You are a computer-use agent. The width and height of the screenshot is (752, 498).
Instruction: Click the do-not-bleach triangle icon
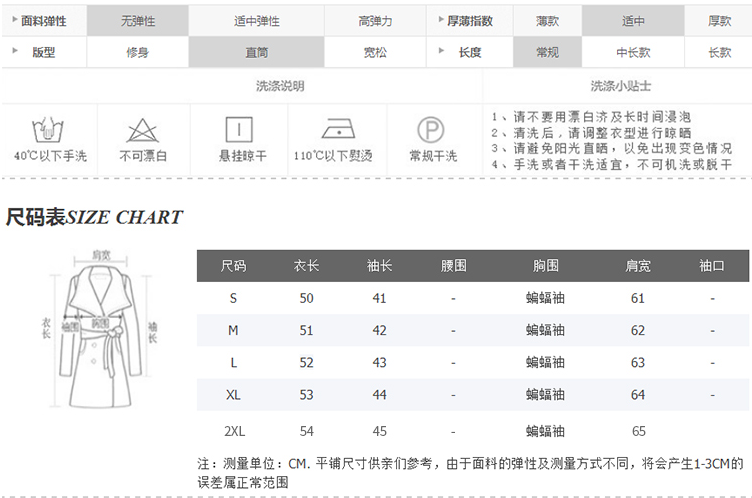142,130
